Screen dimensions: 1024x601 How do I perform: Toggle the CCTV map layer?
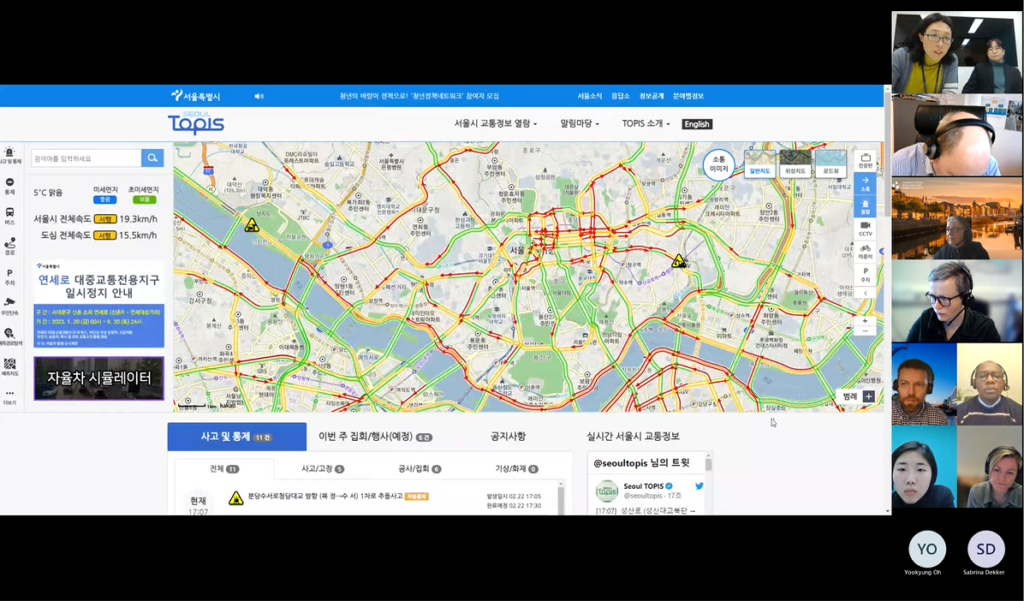[865, 229]
